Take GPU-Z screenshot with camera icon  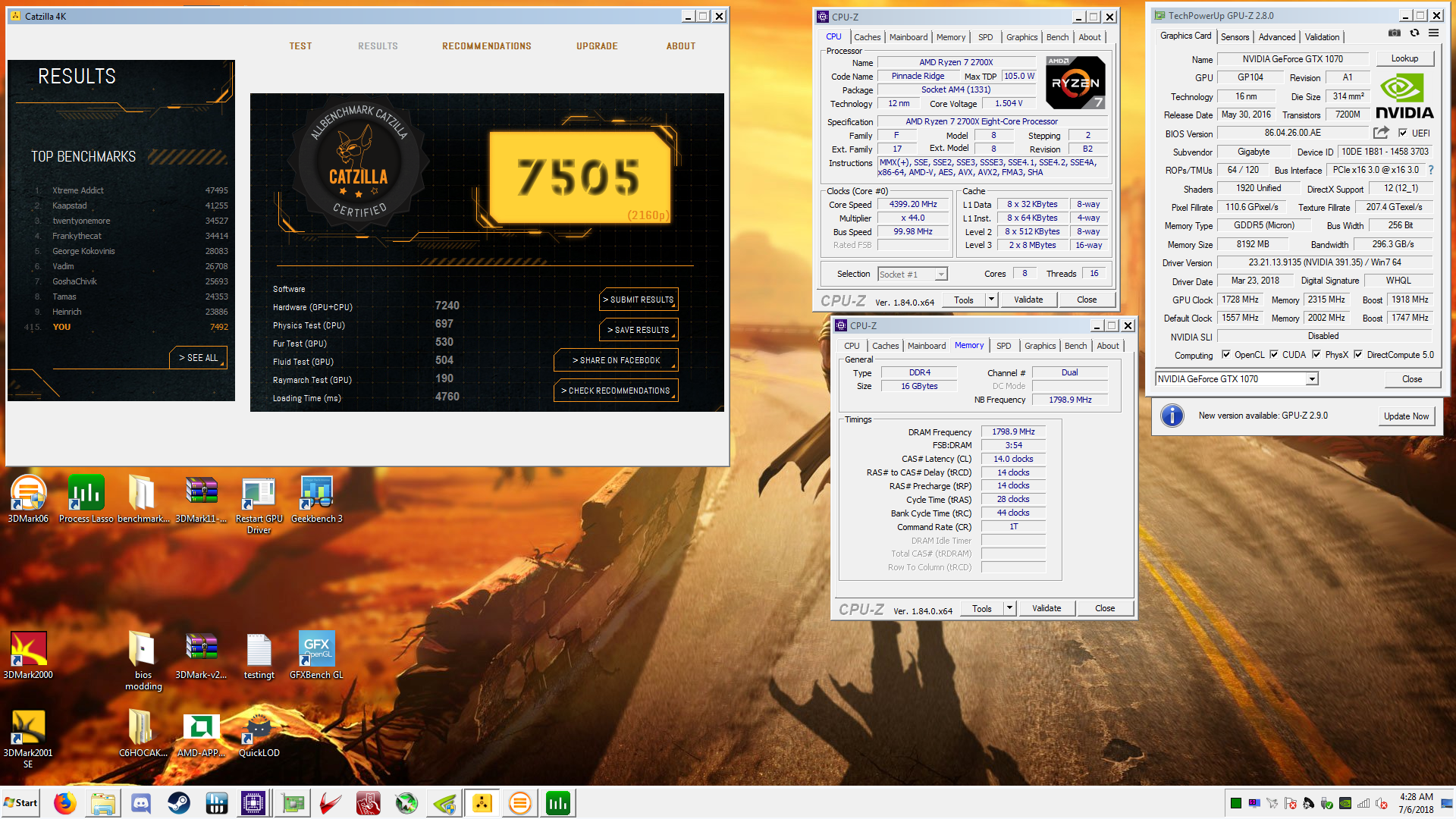point(1394,33)
